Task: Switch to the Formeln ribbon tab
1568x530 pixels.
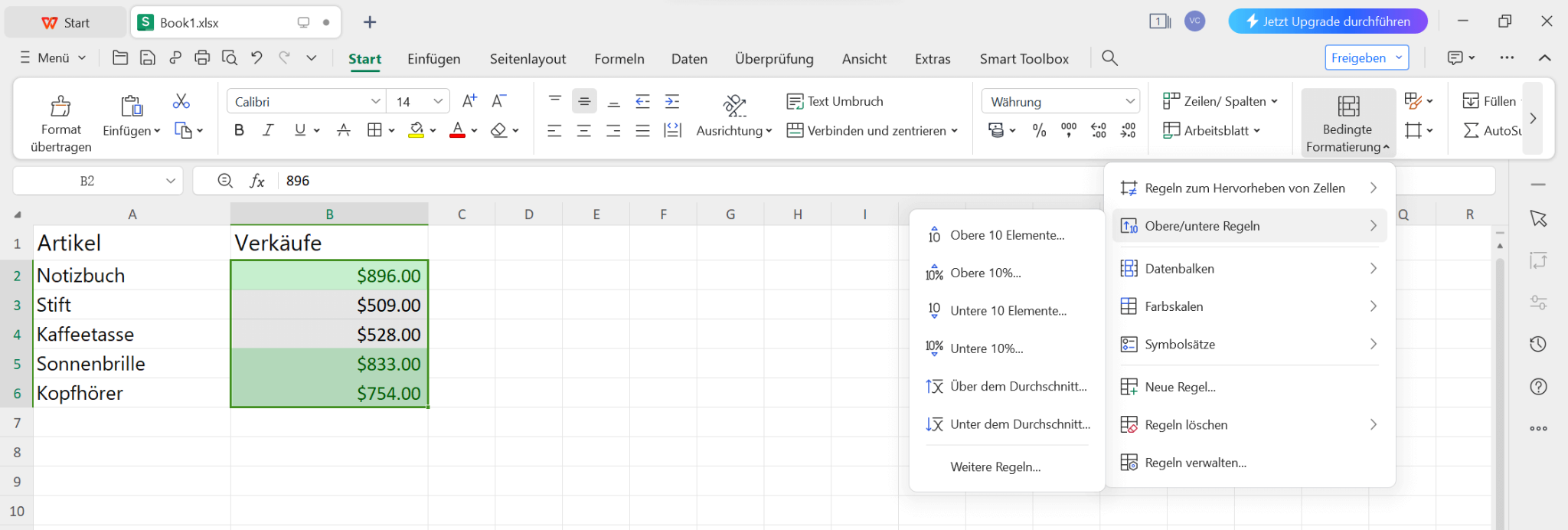Action: click(x=619, y=59)
